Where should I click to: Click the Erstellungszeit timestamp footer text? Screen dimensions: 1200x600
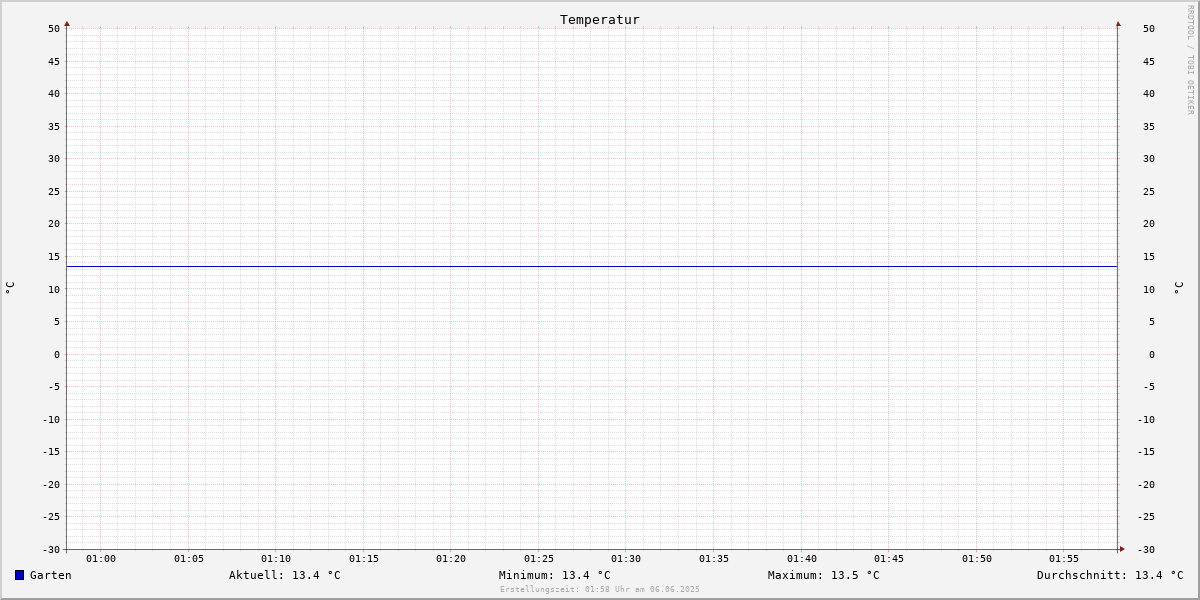coord(600,590)
